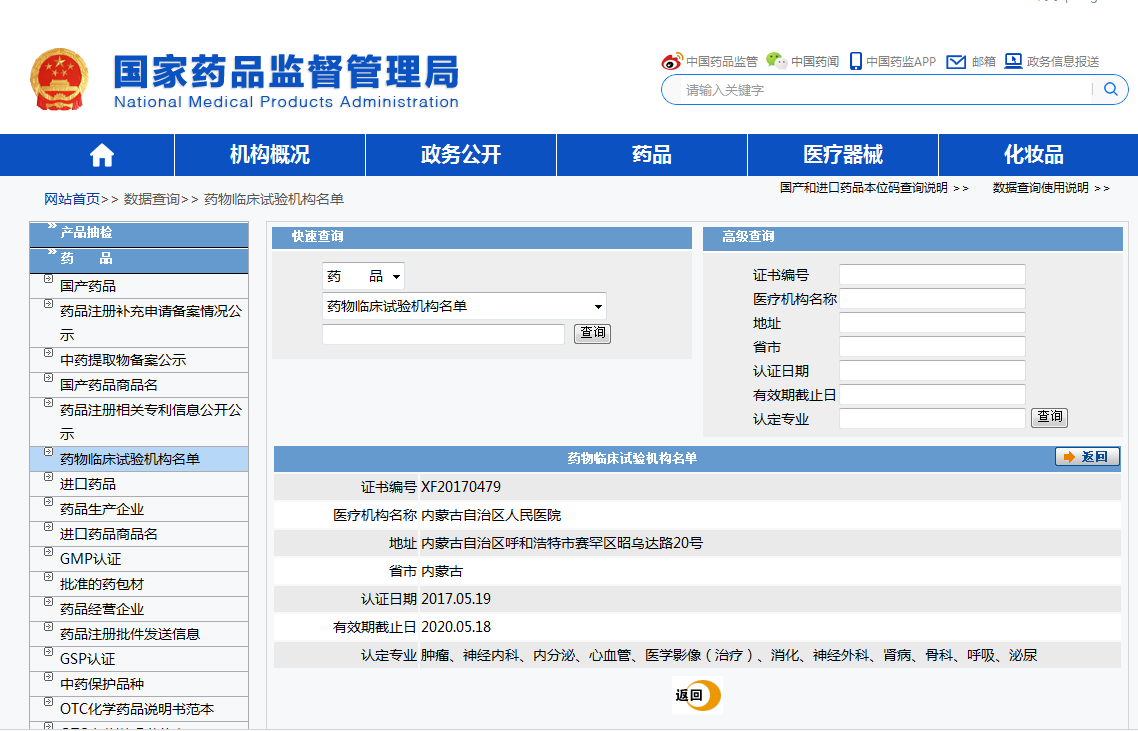The width and height of the screenshot is (1138, 731).
Task: Select 药物临床试验机构名单 in sidebar
Action: tap(130, 460)
